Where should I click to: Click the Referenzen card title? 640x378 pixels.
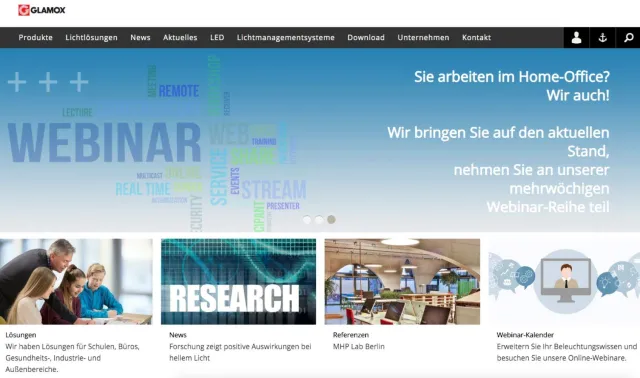click(x=351, y=335)
